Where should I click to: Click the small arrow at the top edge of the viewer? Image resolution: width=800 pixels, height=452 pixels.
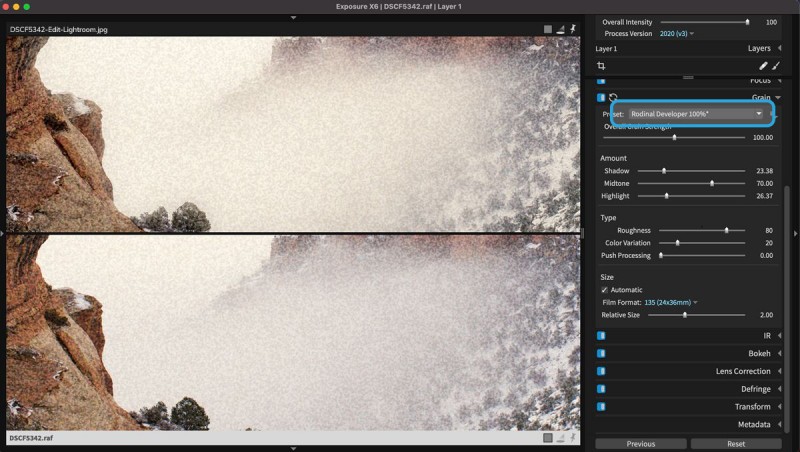[293, 18]
